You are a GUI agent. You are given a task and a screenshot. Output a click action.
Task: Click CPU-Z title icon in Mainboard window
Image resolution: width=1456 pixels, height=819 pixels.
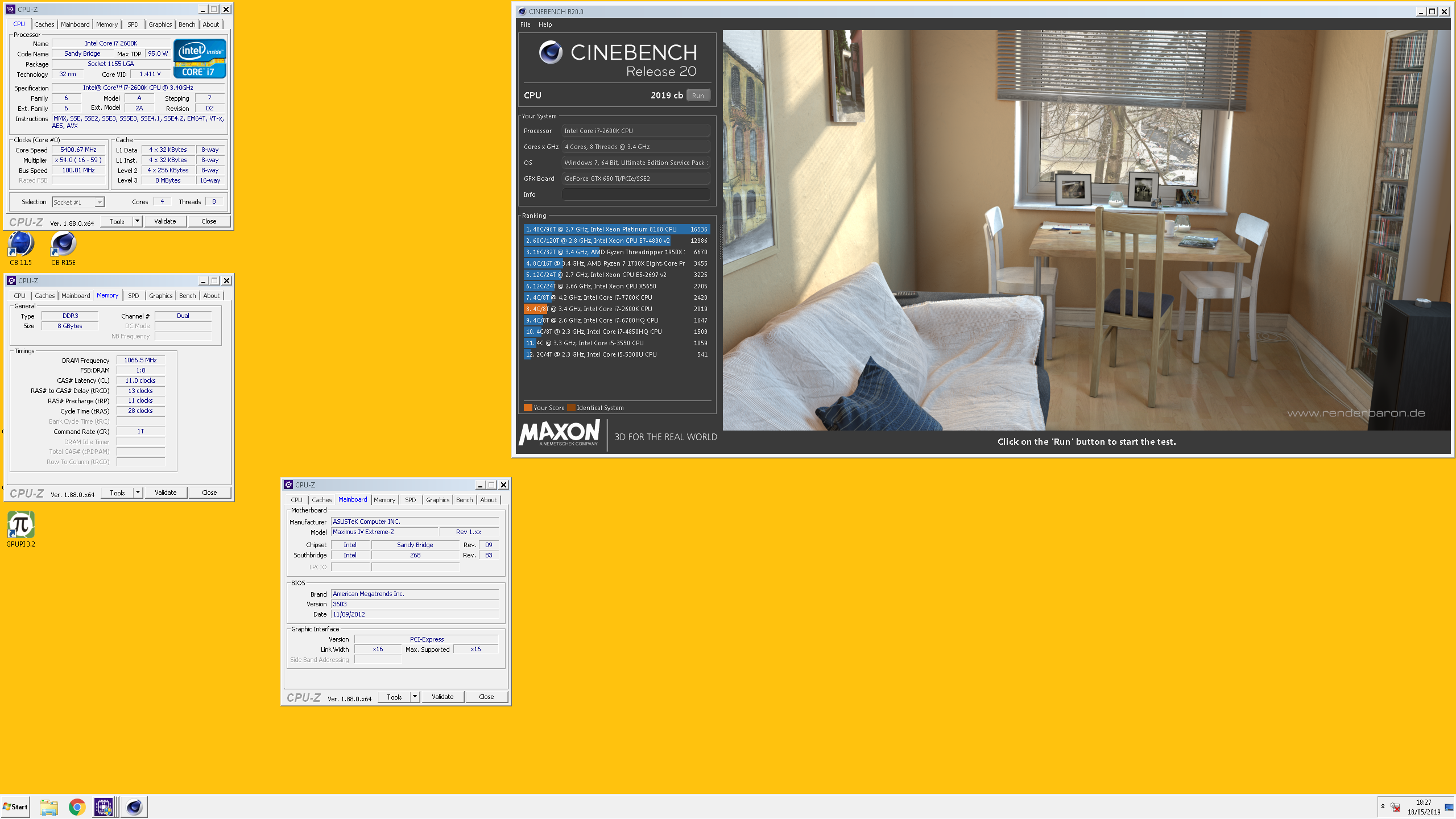click(x=288, y=485)
